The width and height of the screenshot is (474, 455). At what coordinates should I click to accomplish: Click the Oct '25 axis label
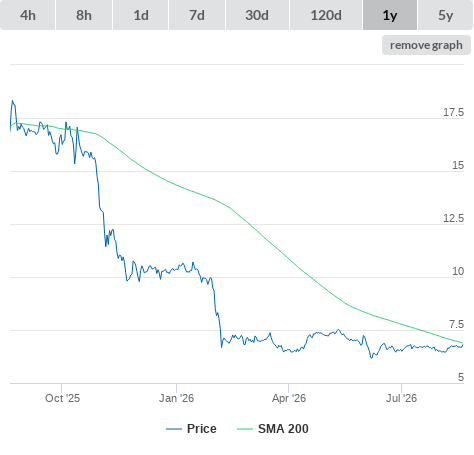coord(63,398)
